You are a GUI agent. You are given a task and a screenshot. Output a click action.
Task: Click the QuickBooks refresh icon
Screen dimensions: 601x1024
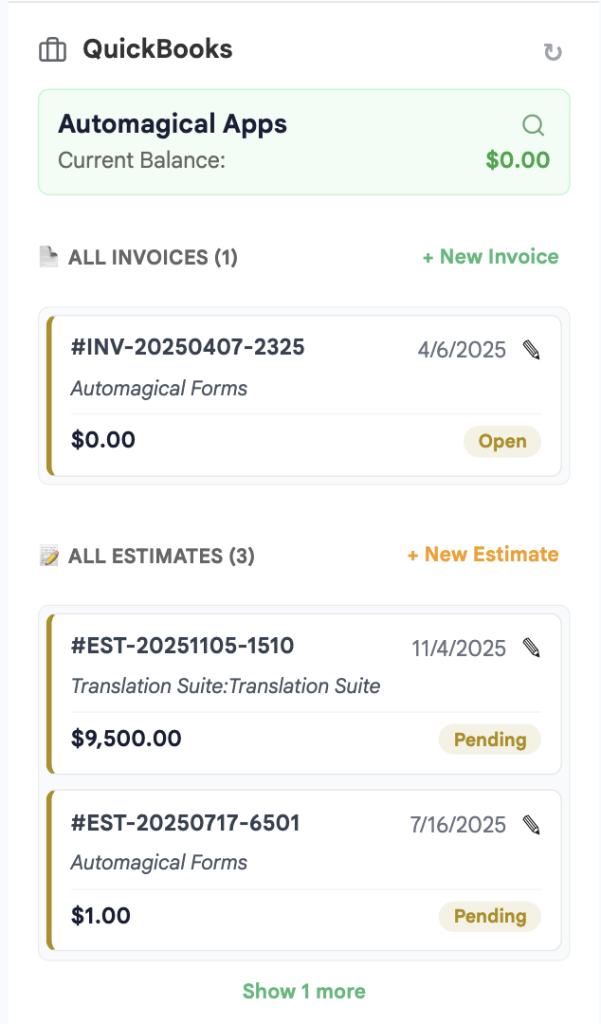click(552, 52)
